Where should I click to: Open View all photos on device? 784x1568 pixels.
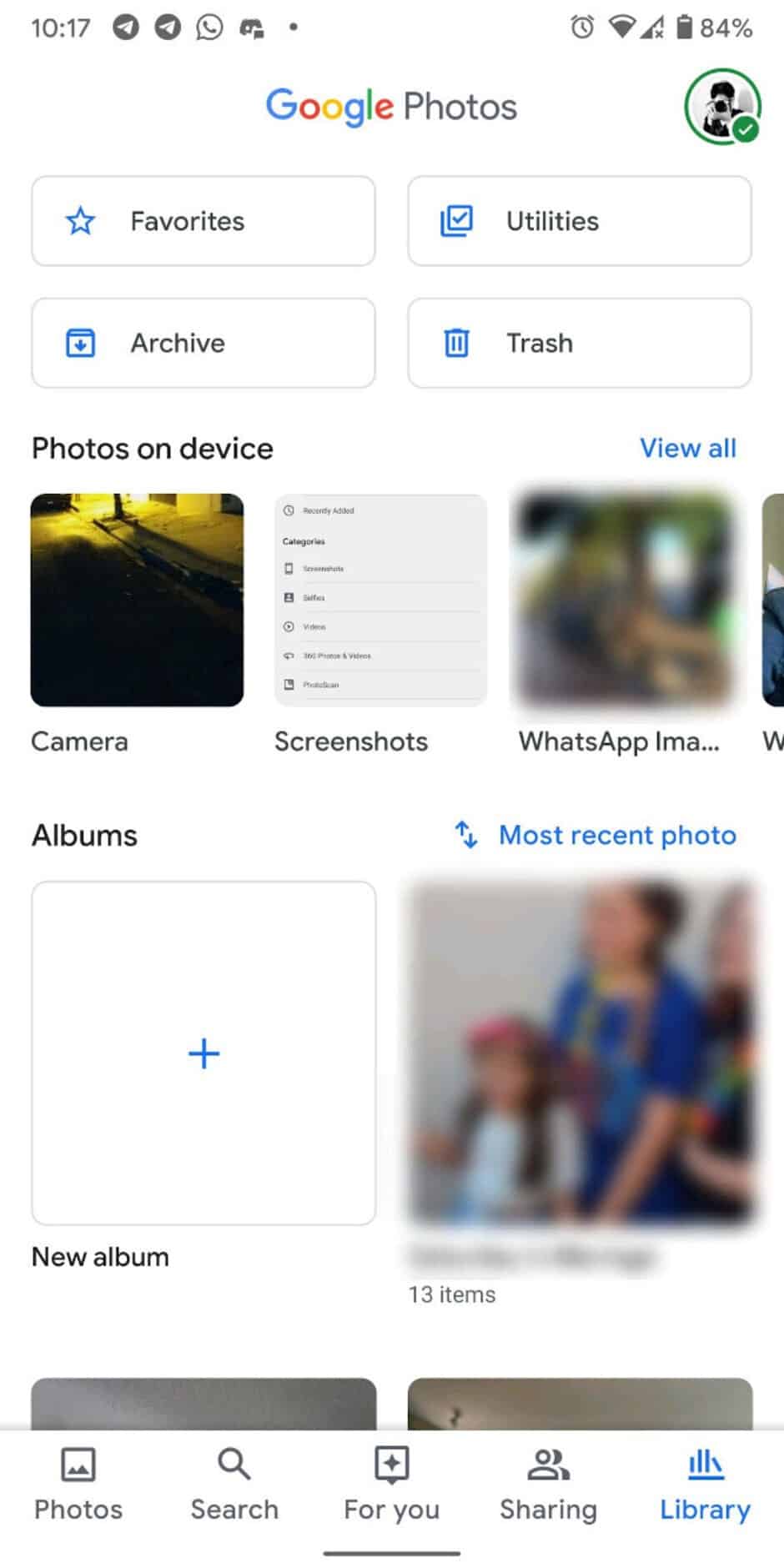pyautogui.click(x=687, y=448)
